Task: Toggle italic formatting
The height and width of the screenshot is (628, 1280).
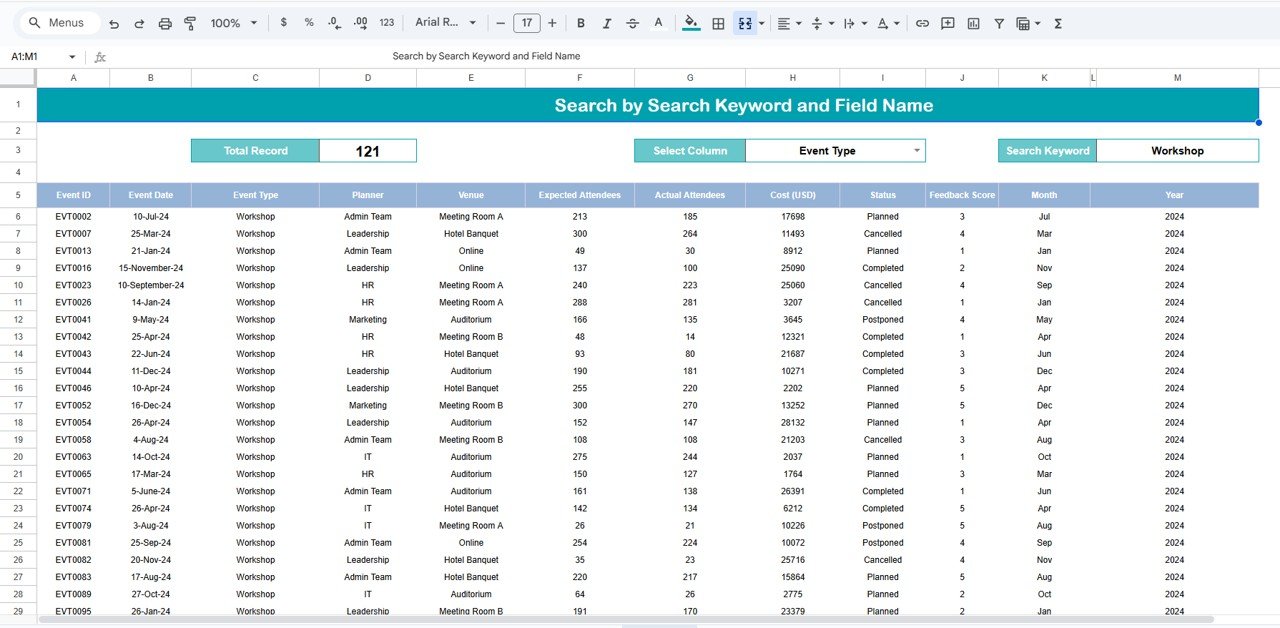Action: (x=607, y=22)
